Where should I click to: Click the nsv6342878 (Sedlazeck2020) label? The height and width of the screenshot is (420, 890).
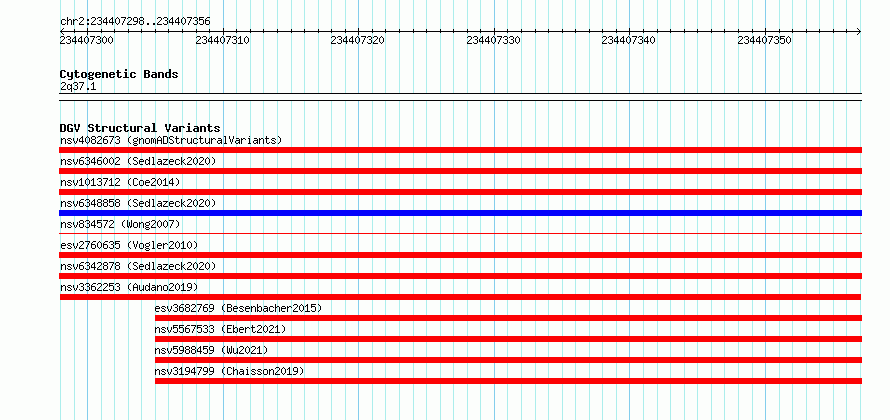138,266
